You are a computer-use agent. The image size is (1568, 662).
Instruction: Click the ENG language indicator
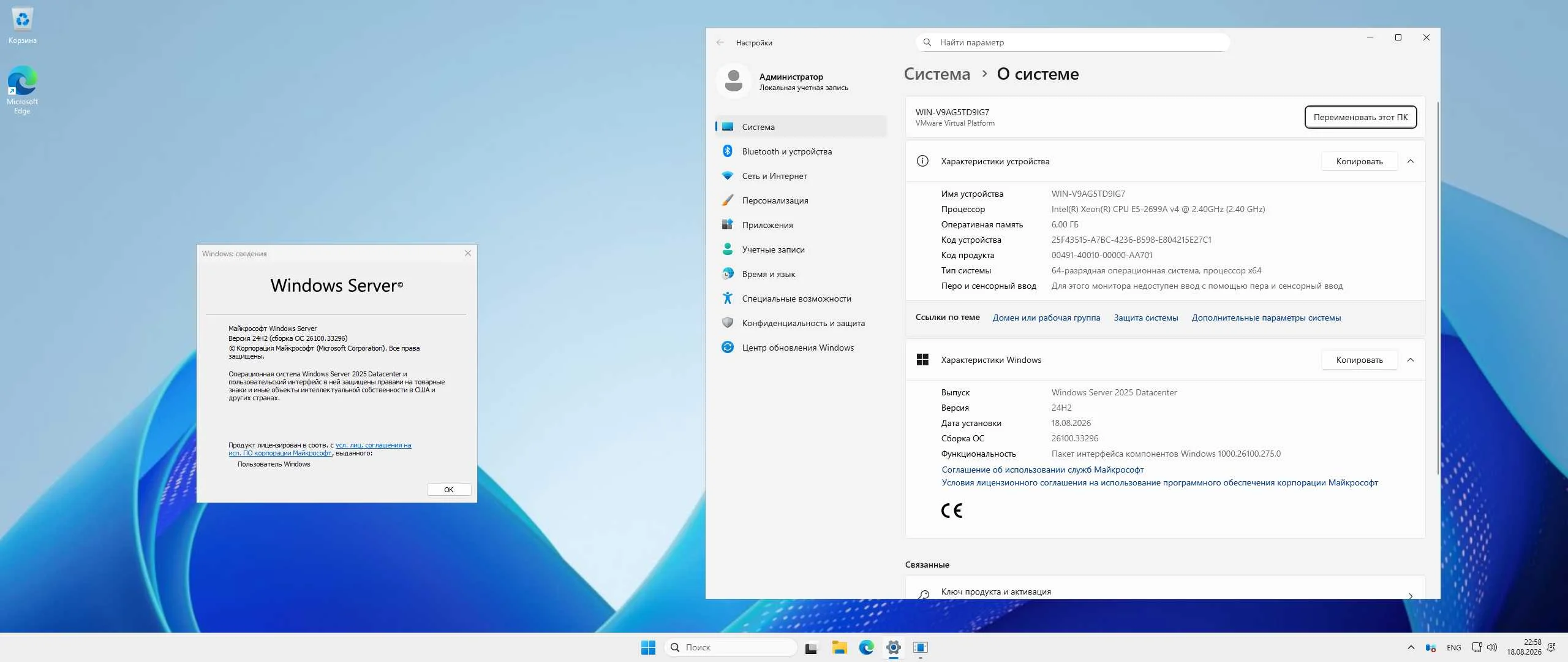1453,647
